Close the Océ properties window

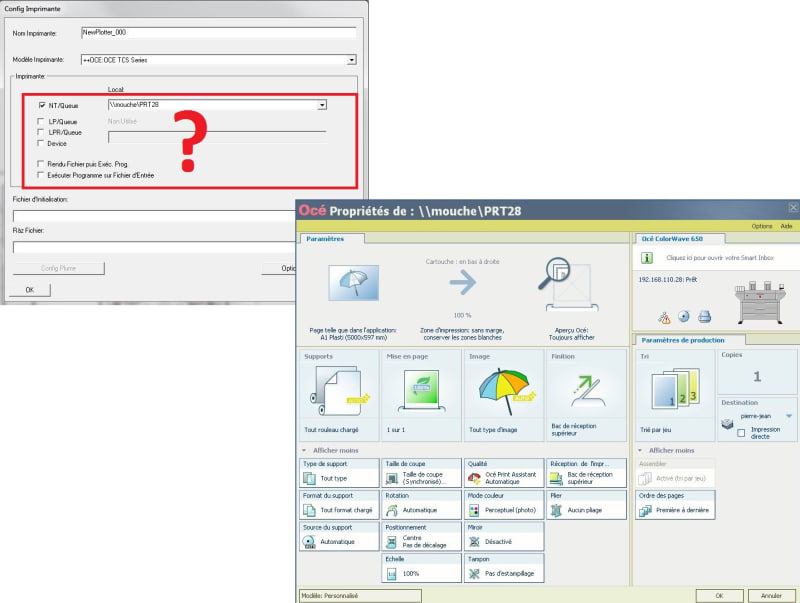coord(793,207)
